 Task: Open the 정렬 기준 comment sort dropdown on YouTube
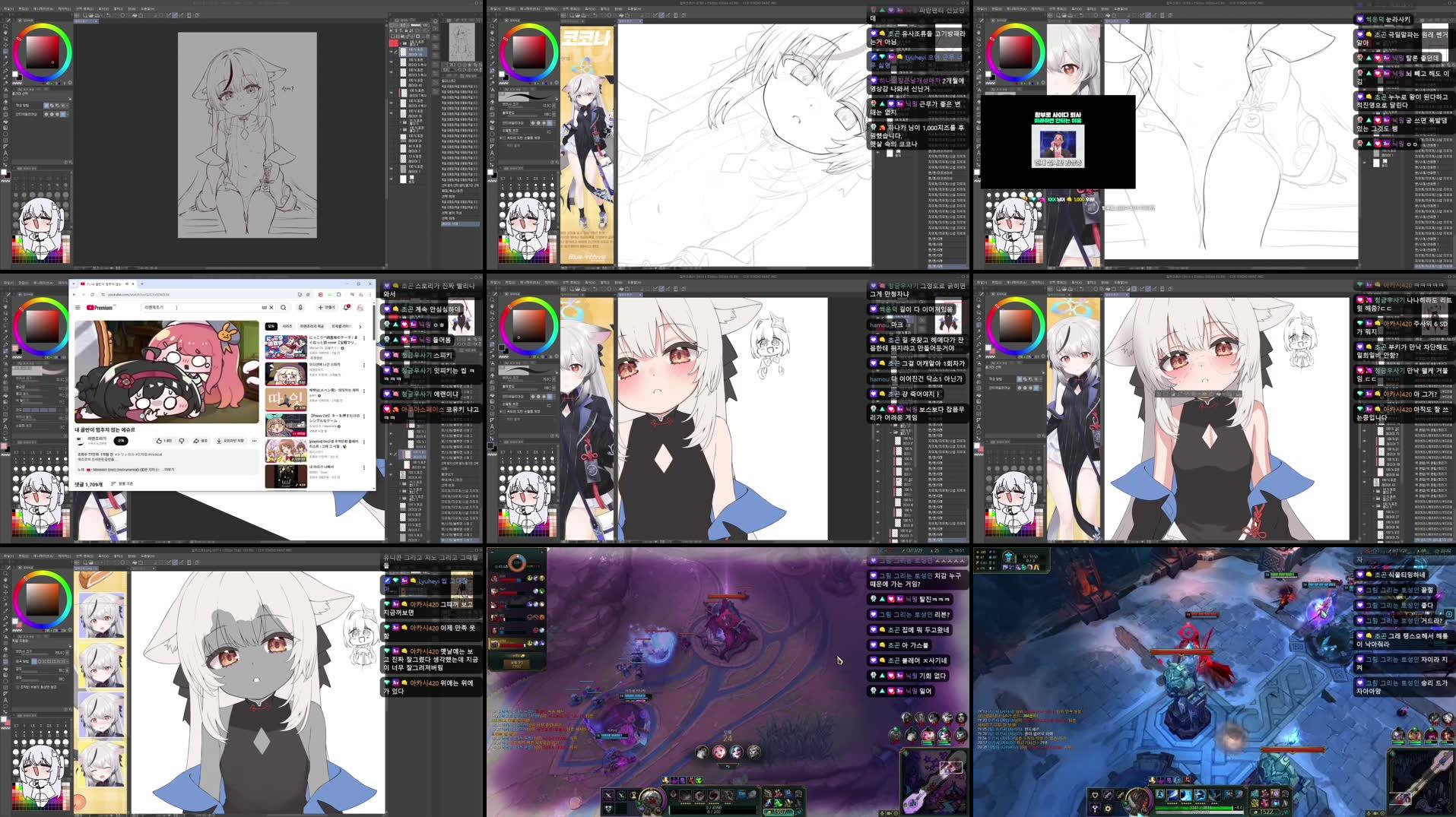(x=124, y=483)
